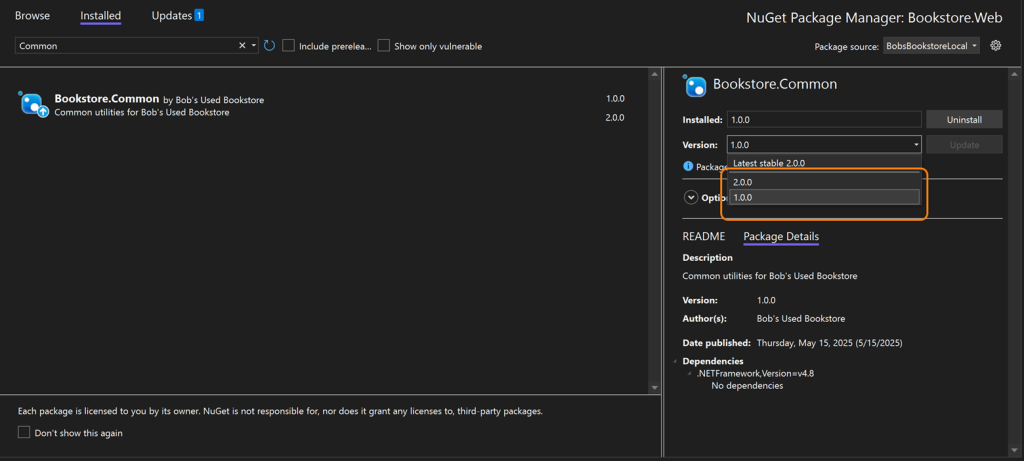Screen dimensions: 1024x461
Task: Click the Uninstall button
Action: tap(964, 119)
